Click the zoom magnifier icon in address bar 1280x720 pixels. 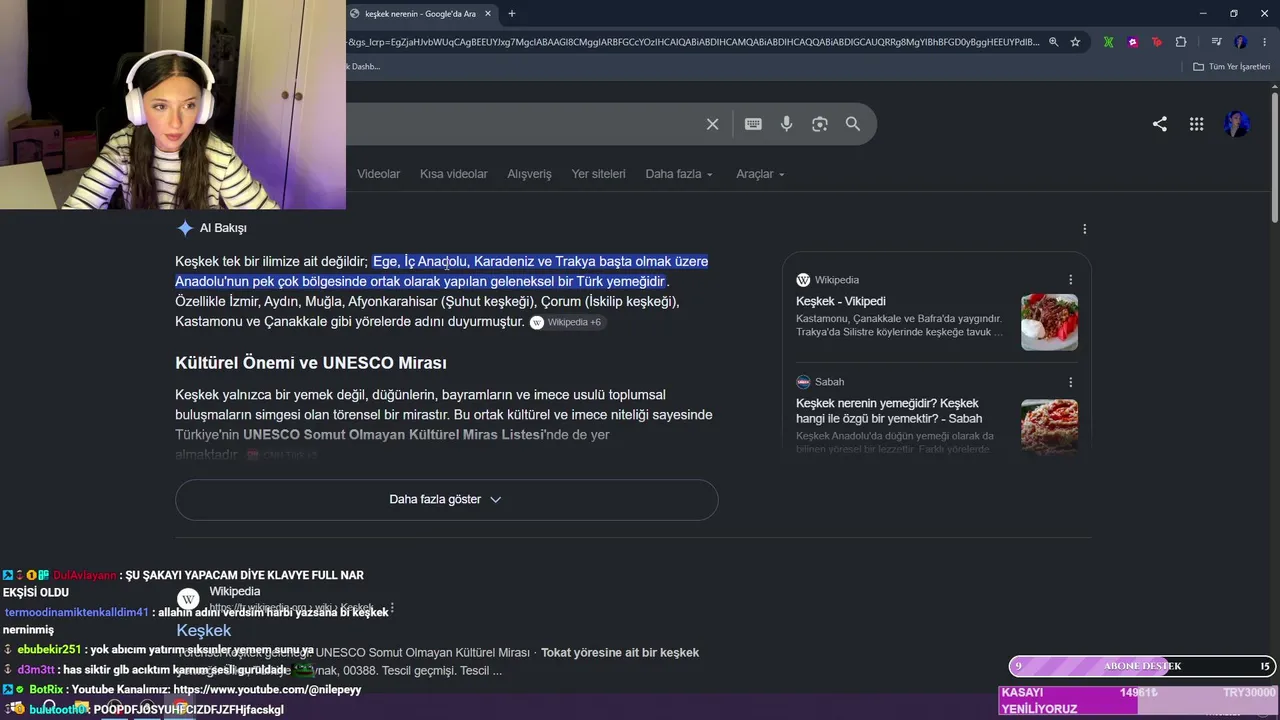click(1053, 42)
